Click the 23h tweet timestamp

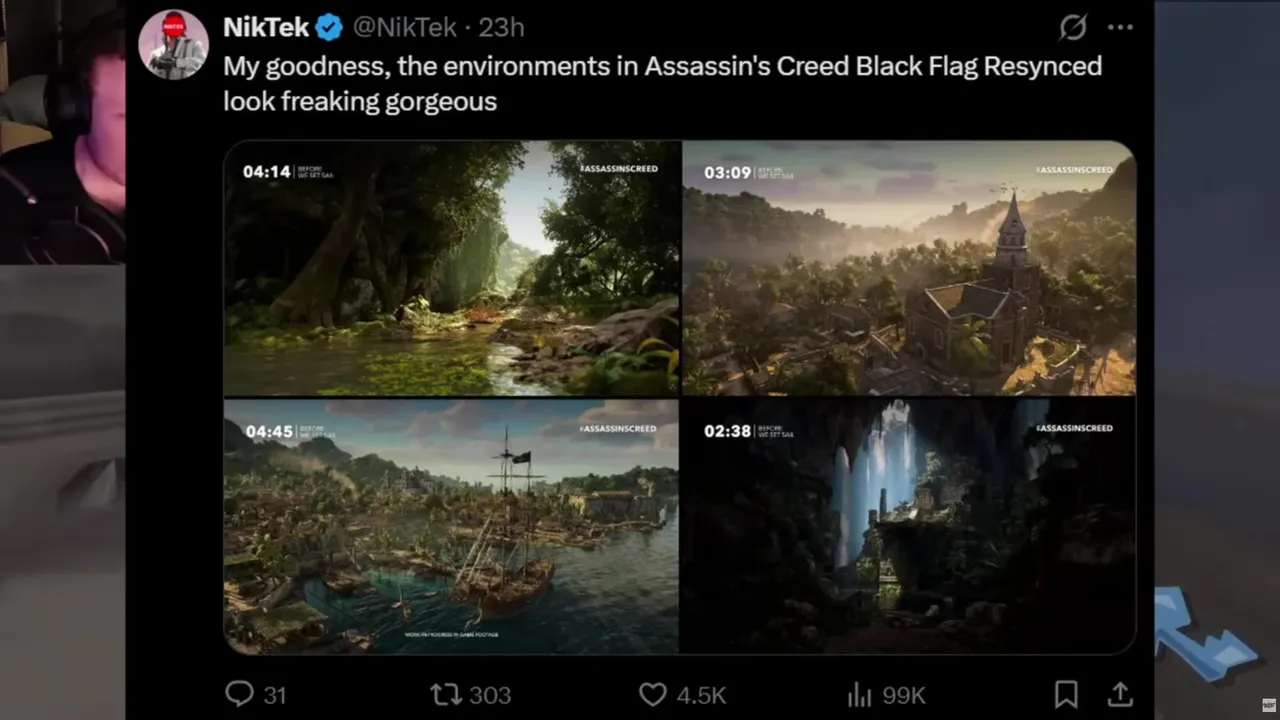501,28
